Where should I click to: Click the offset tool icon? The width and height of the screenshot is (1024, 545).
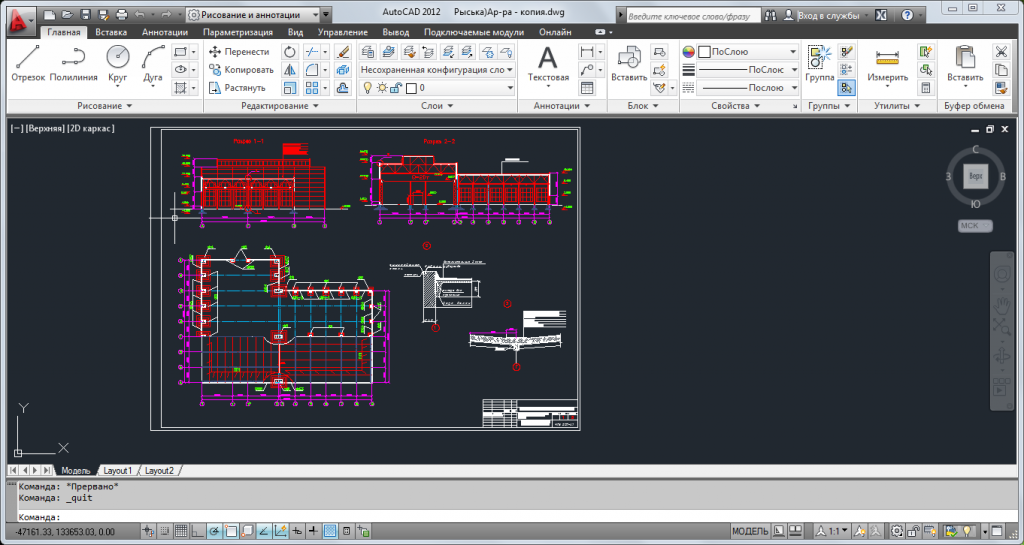[343, 87]
